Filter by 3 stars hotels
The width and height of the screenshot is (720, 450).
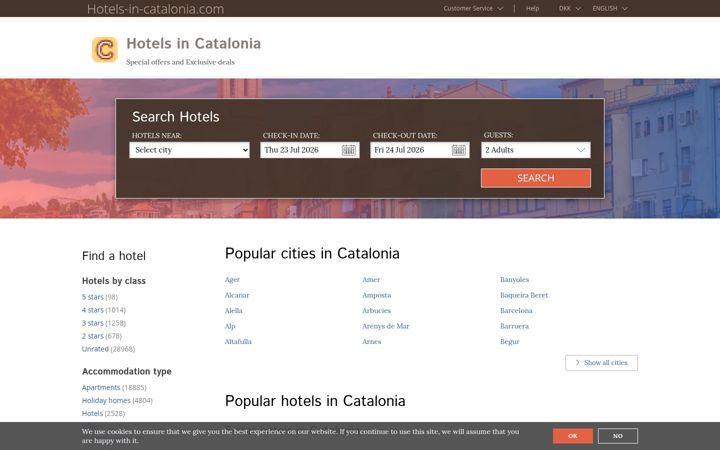click(x=93, y=323)
